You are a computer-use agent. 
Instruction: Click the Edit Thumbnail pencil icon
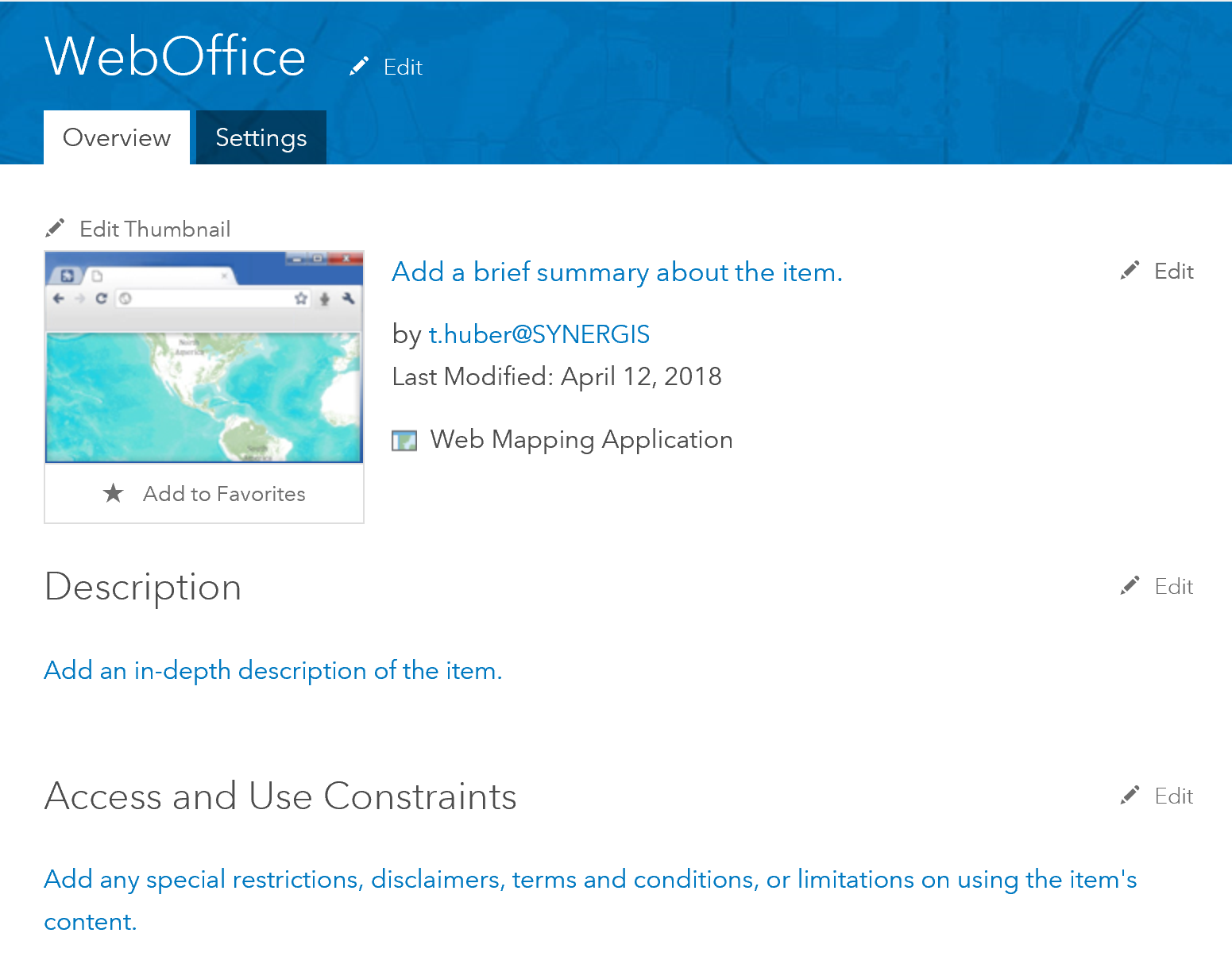[x=55, y=229]
